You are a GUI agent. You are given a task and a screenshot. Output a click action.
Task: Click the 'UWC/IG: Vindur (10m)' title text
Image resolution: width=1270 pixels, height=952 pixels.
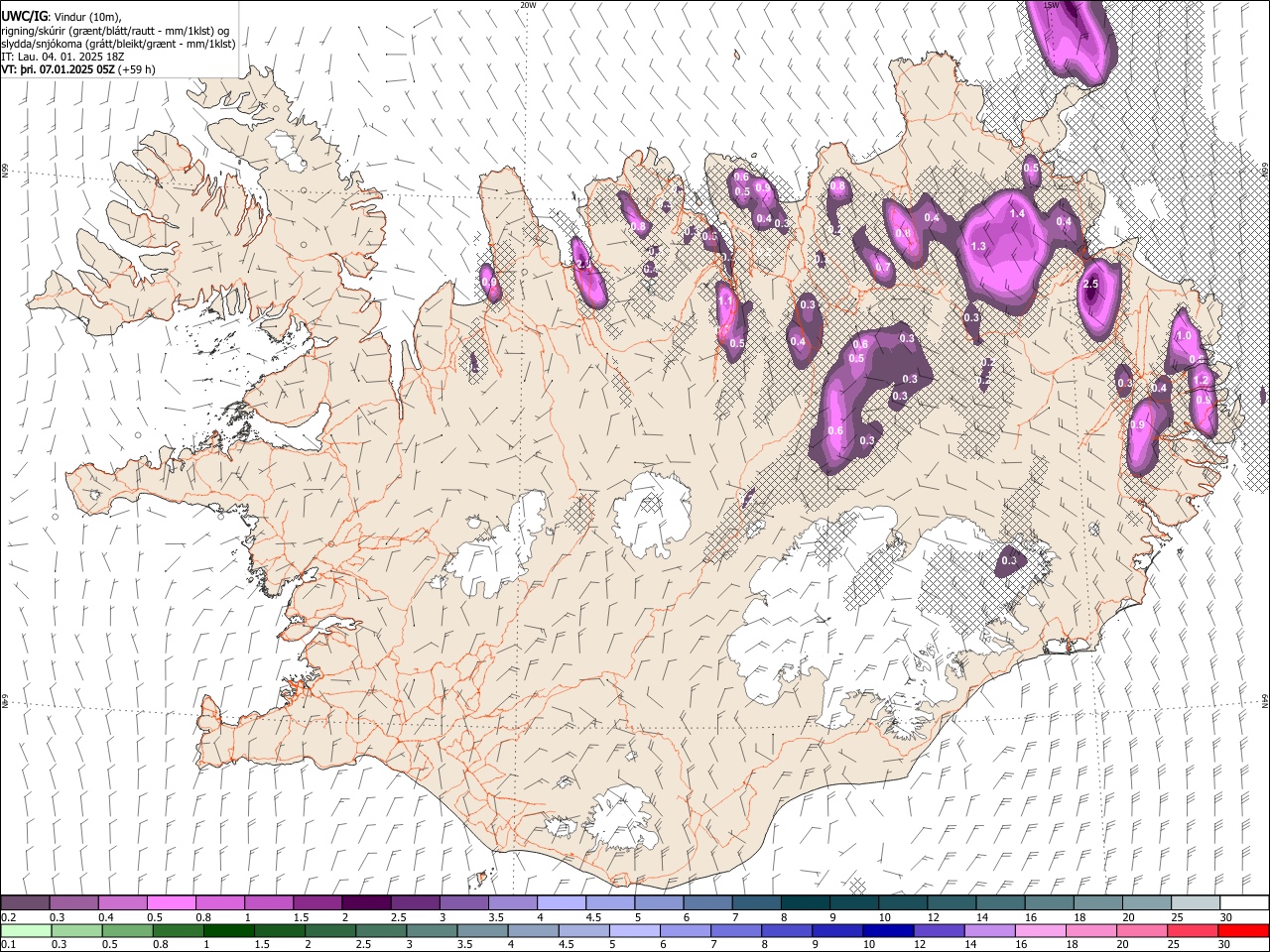61,17
